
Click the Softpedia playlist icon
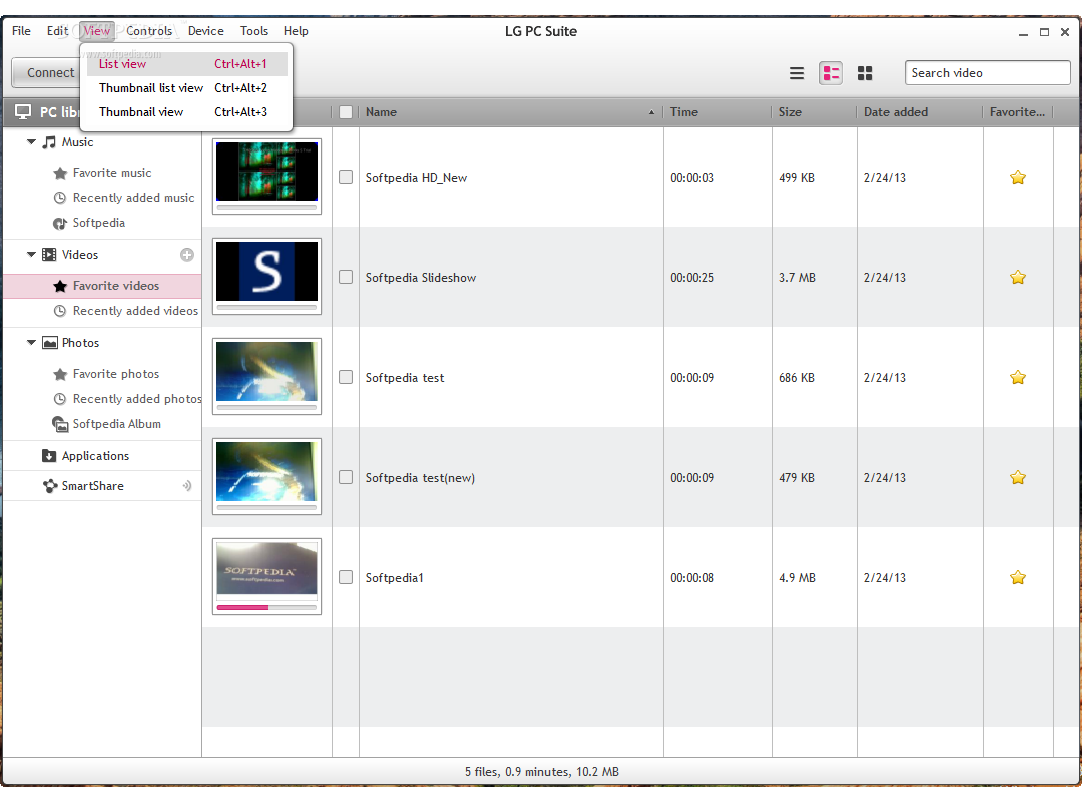(60, 223)
